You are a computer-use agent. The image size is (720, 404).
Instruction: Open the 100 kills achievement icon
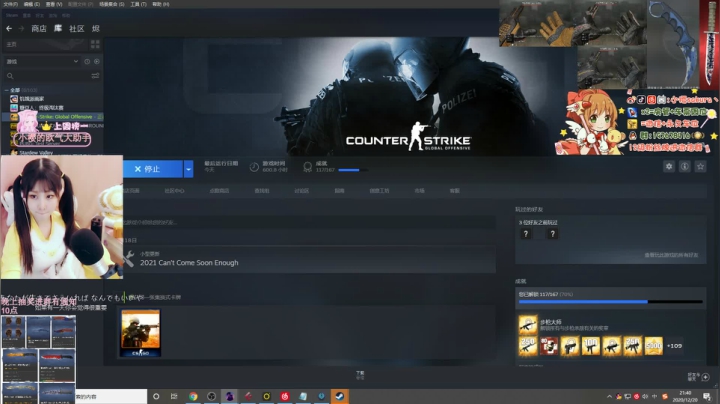591,346
